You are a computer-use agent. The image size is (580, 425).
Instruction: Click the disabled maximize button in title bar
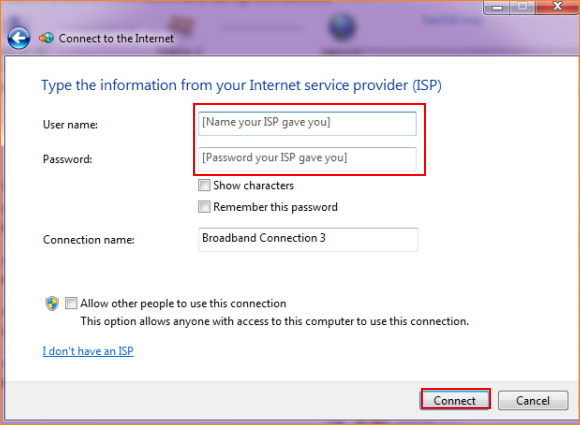coord(522,7)
